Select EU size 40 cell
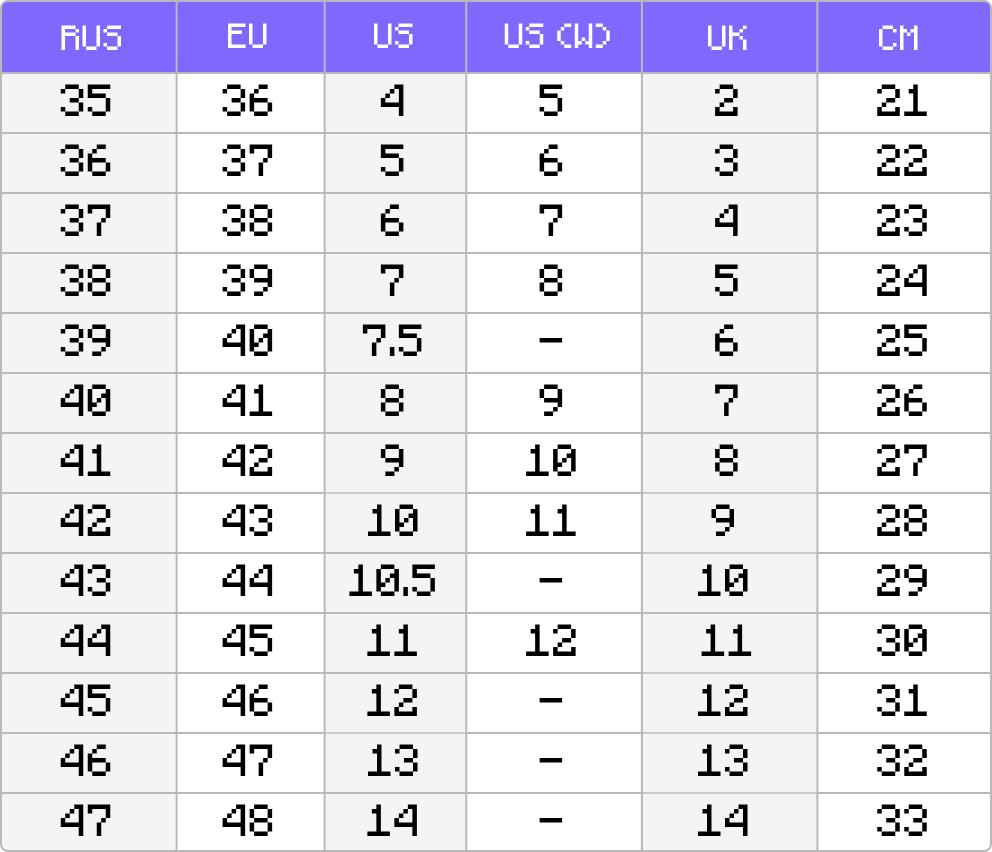This screenshot has height=852, width=992. (247, 342)
